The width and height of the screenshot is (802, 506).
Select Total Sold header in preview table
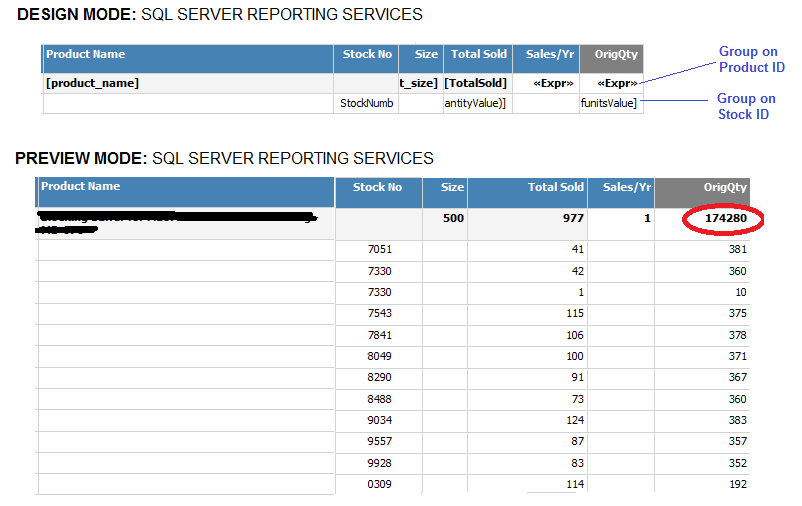pos(527,192)
